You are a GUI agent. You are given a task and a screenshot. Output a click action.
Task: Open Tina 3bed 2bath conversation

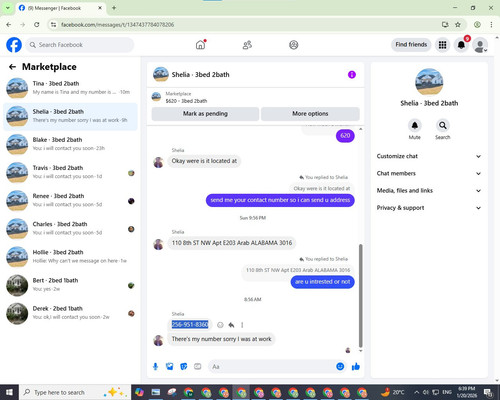coord(70,88)
